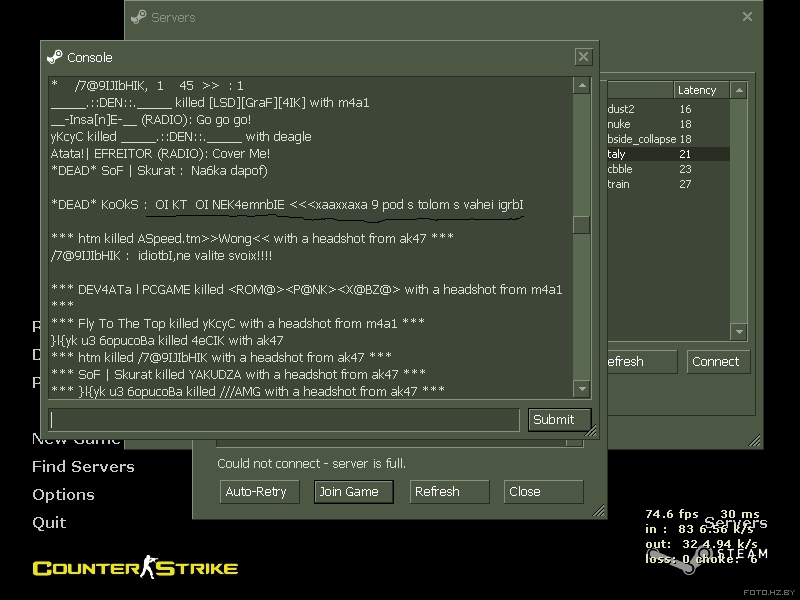Submit the console command

coord(560,420)
